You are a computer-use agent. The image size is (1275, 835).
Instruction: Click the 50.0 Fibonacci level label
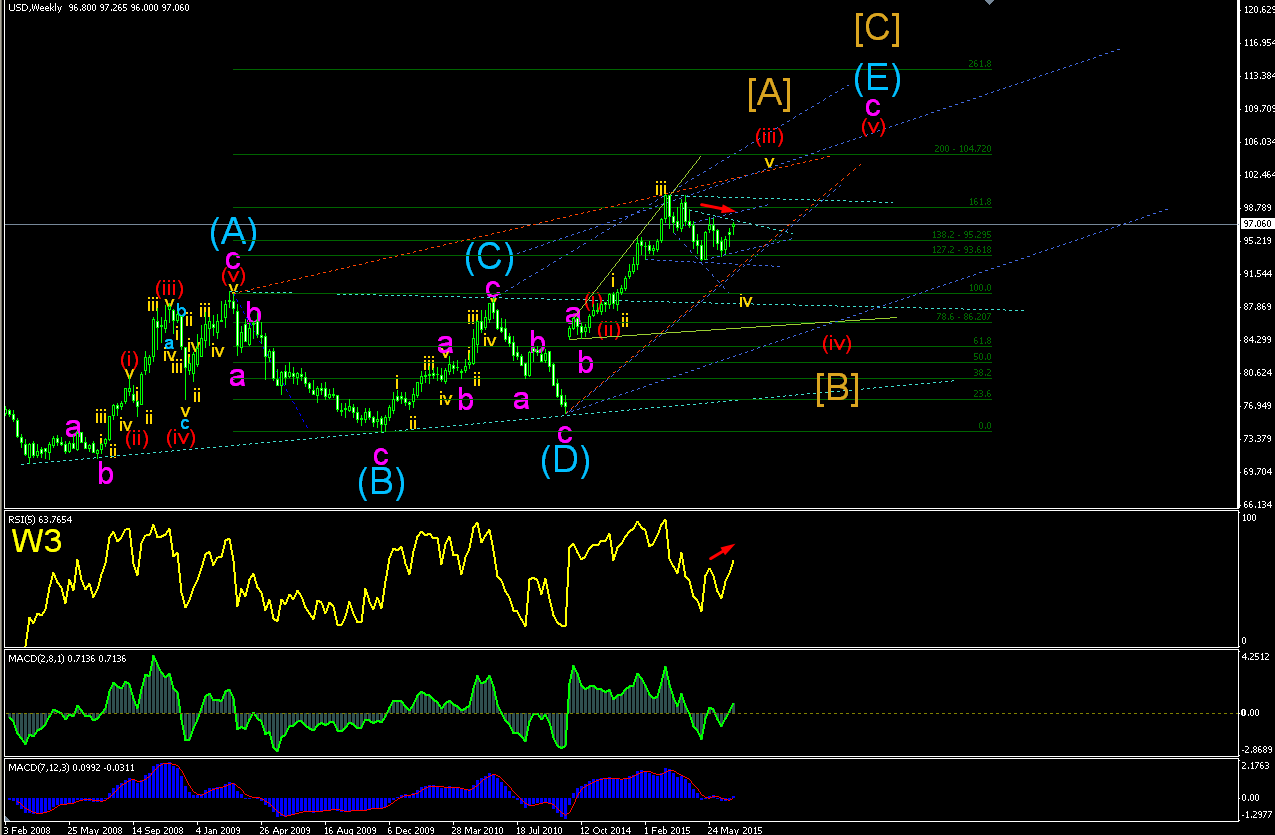pos(981,357)
